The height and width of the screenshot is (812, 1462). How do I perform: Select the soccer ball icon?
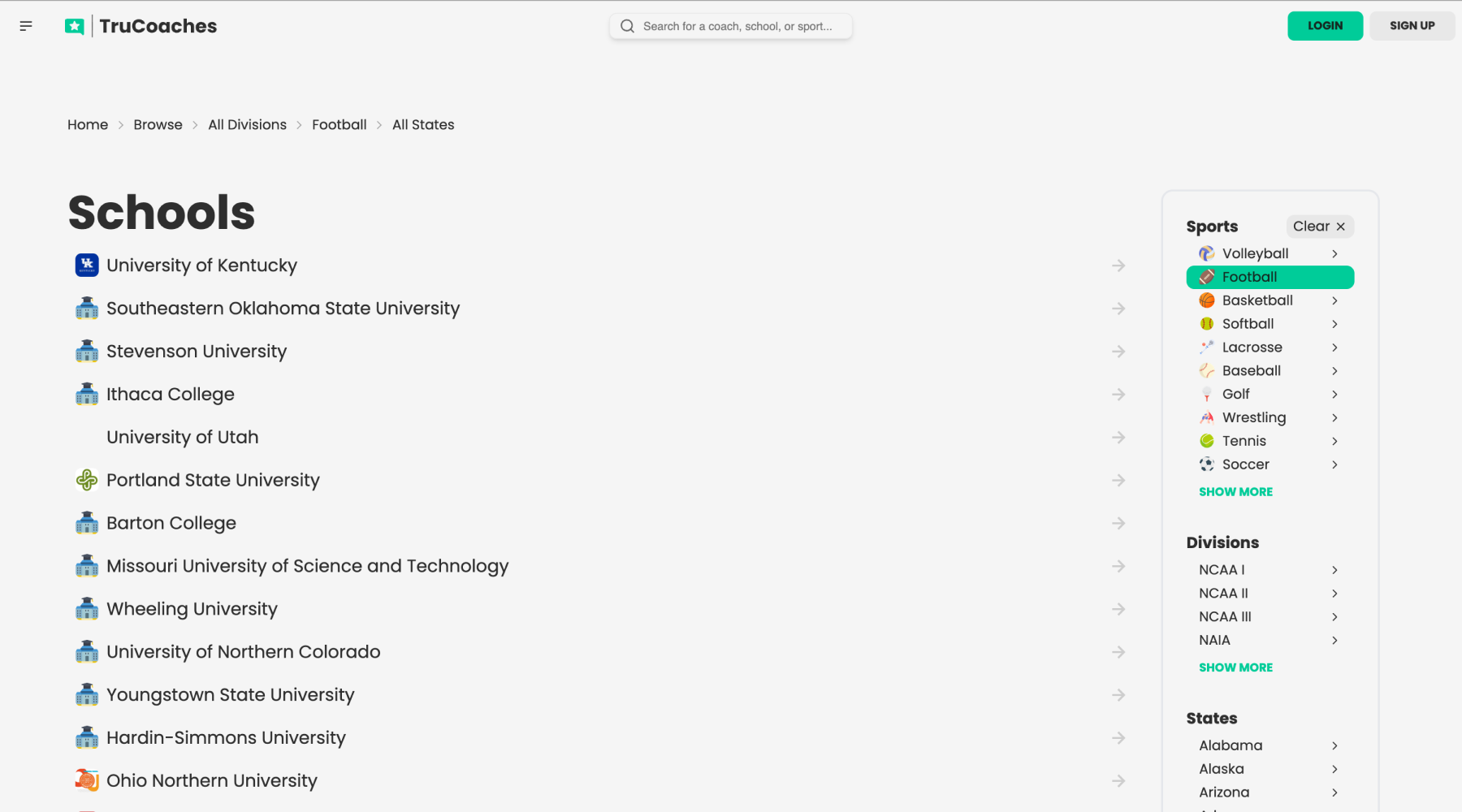tap(1205, 464)
